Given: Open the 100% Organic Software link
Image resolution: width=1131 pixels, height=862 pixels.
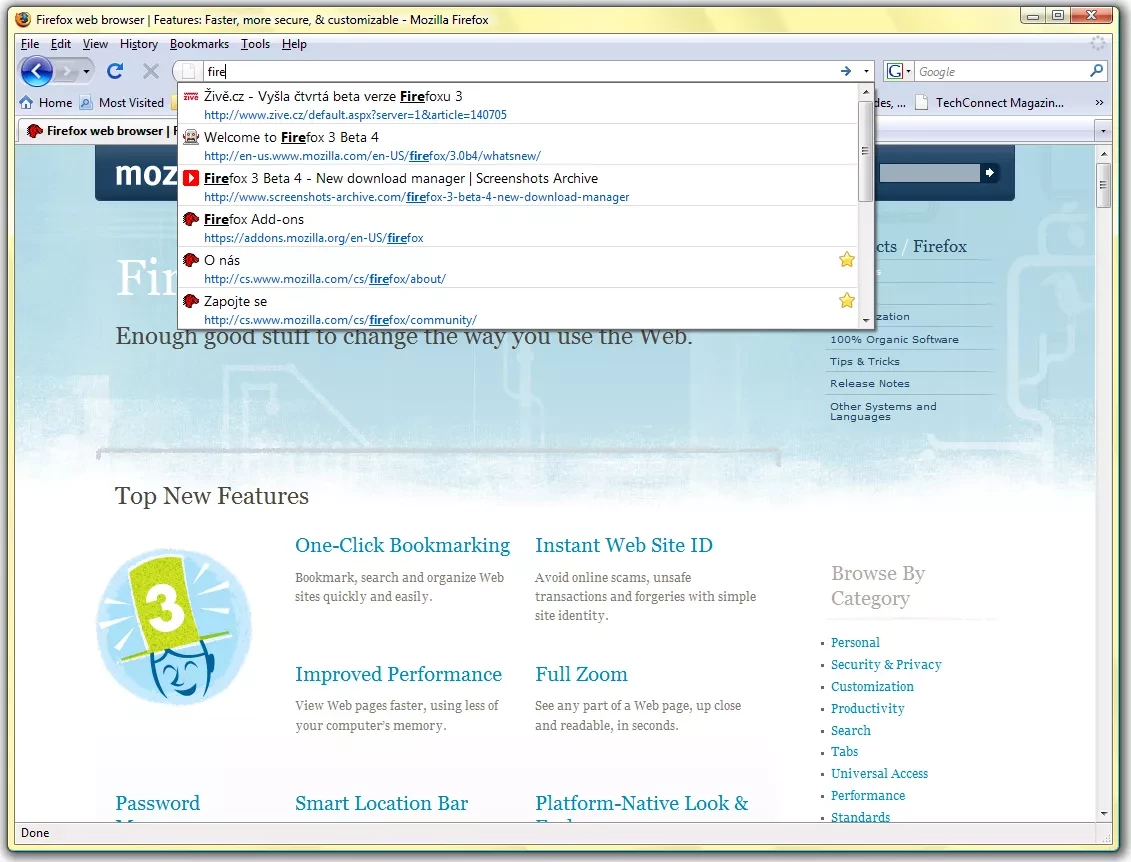Looking at the screenshot, I should click(x=894, y=340).
